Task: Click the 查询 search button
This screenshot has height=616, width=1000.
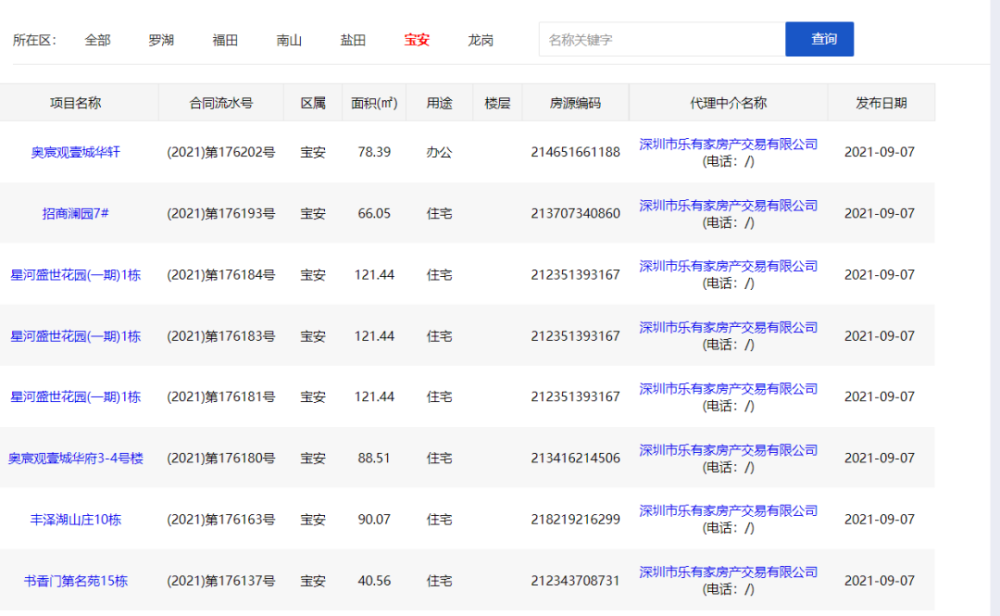Action: (x=819, y=40)
